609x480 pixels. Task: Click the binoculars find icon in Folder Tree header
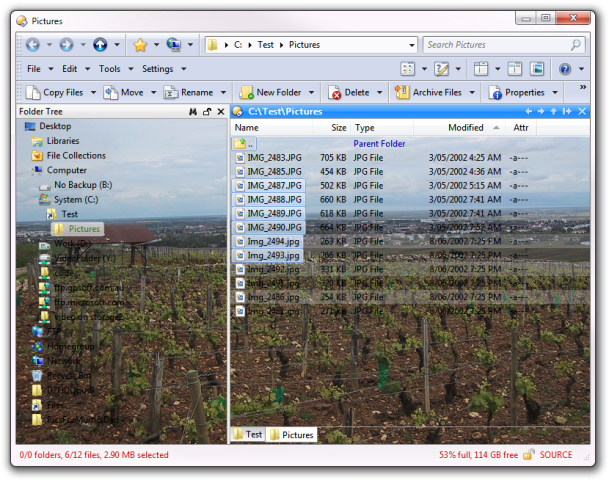pos(193,112)
